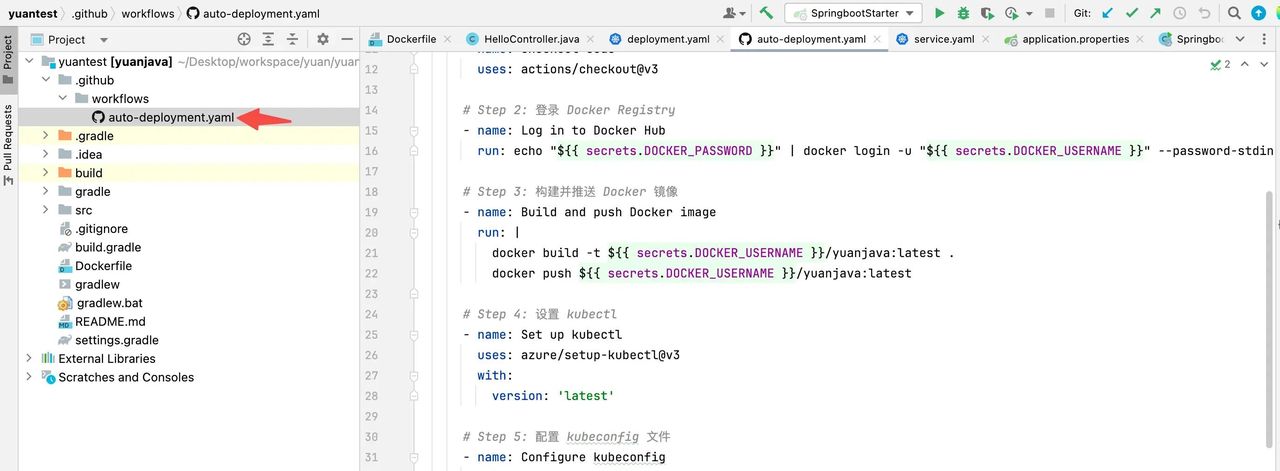Click yuantest breadcrumb in navigation bar

(33, 13)
